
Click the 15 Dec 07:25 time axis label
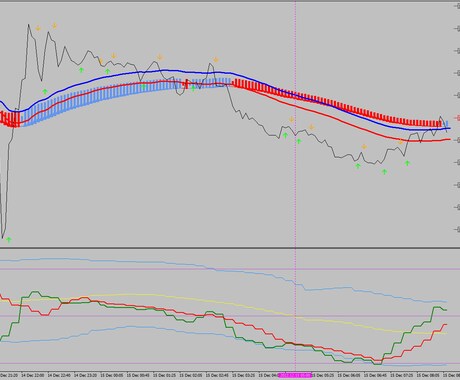[x=402, y=375]
